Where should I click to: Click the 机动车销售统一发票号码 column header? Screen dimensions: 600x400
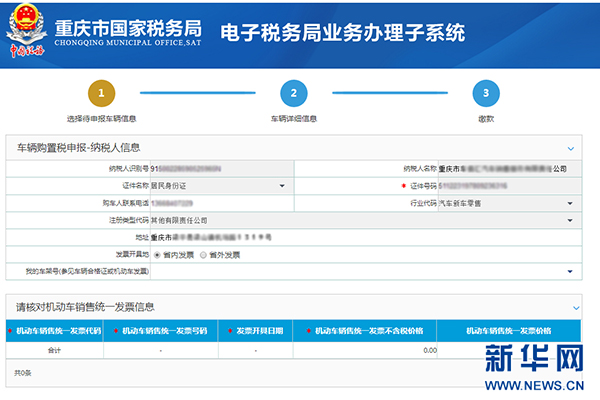(x=161, y=331)
